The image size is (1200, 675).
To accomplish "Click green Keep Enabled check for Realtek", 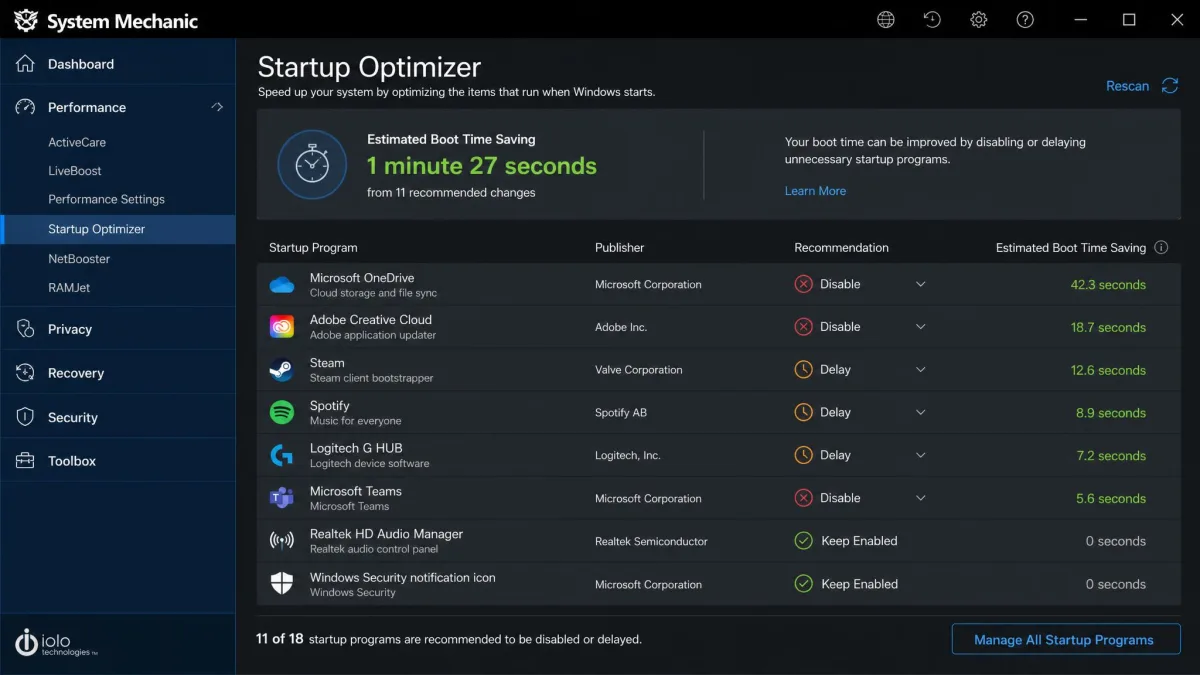I will tap(803, 541).
